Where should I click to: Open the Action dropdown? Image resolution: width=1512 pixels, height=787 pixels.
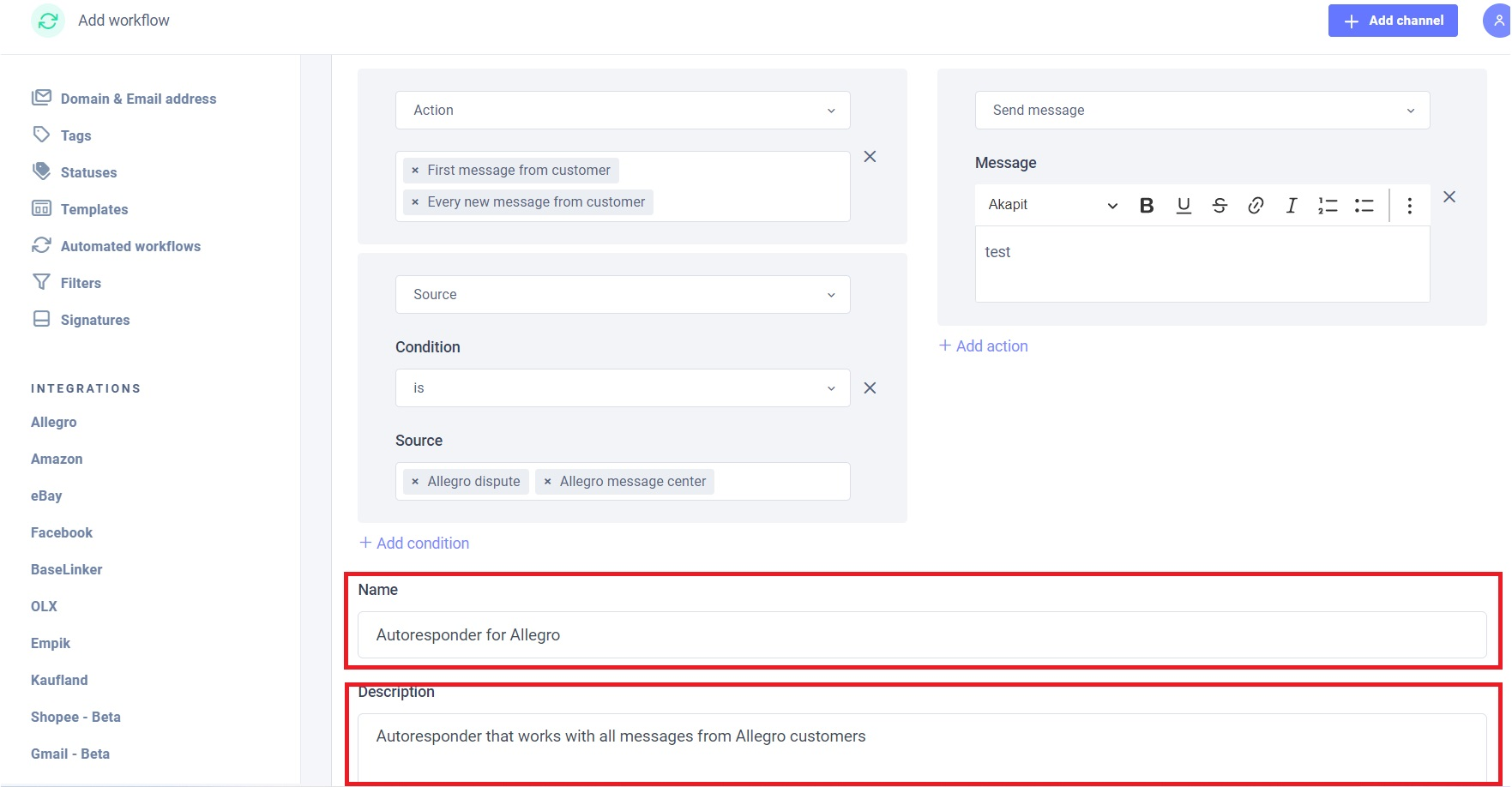coord(623,111)
